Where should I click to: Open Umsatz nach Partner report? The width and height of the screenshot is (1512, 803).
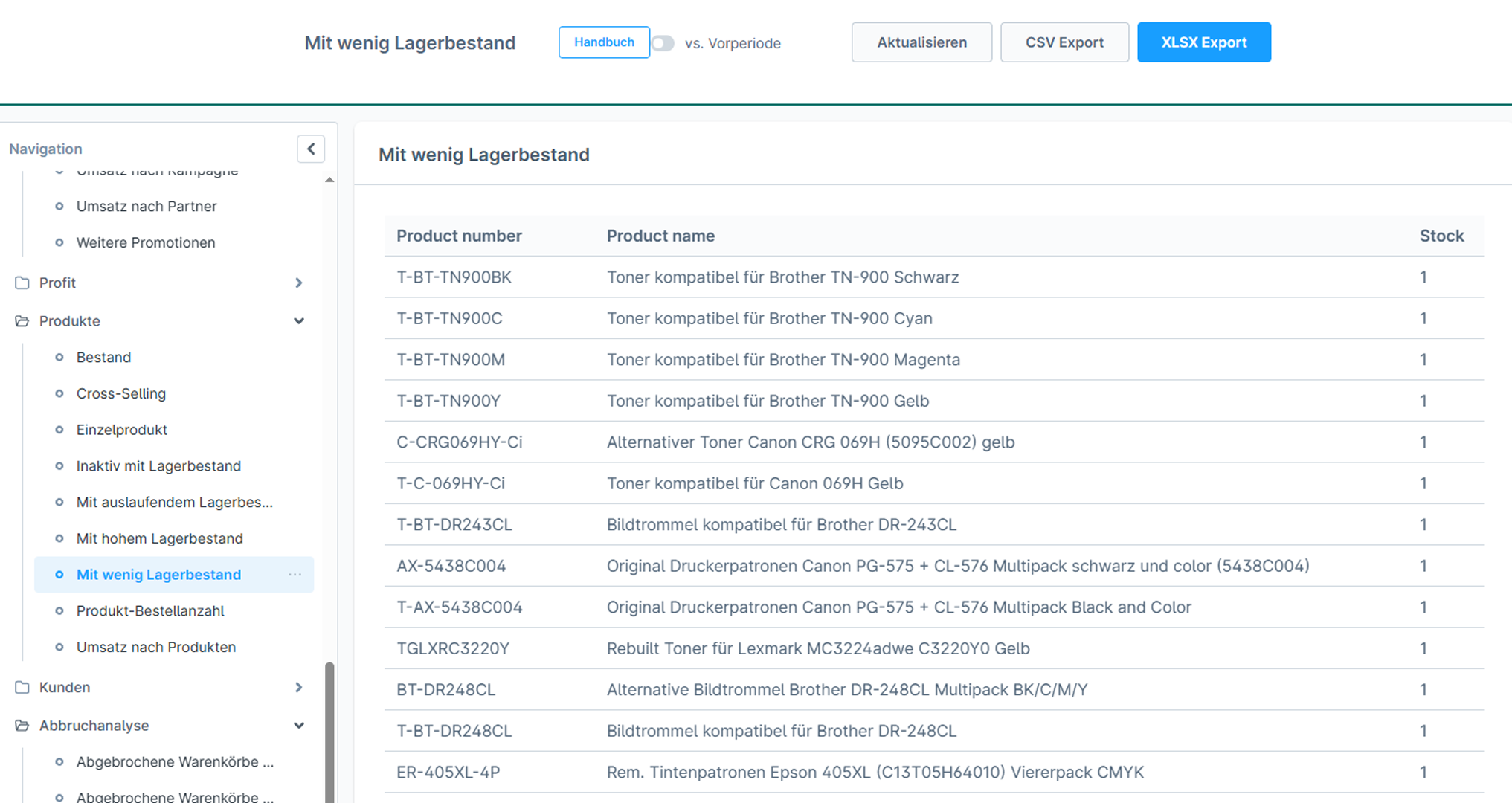147,206
